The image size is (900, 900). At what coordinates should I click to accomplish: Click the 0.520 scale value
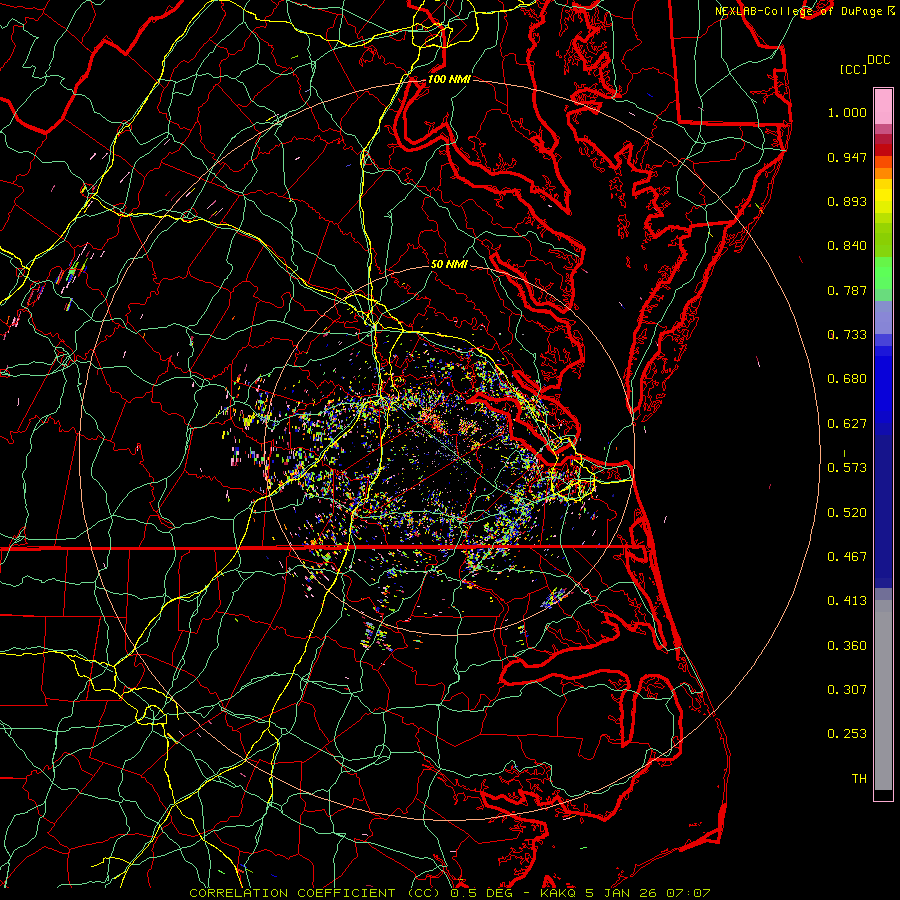tap(847, 513)
